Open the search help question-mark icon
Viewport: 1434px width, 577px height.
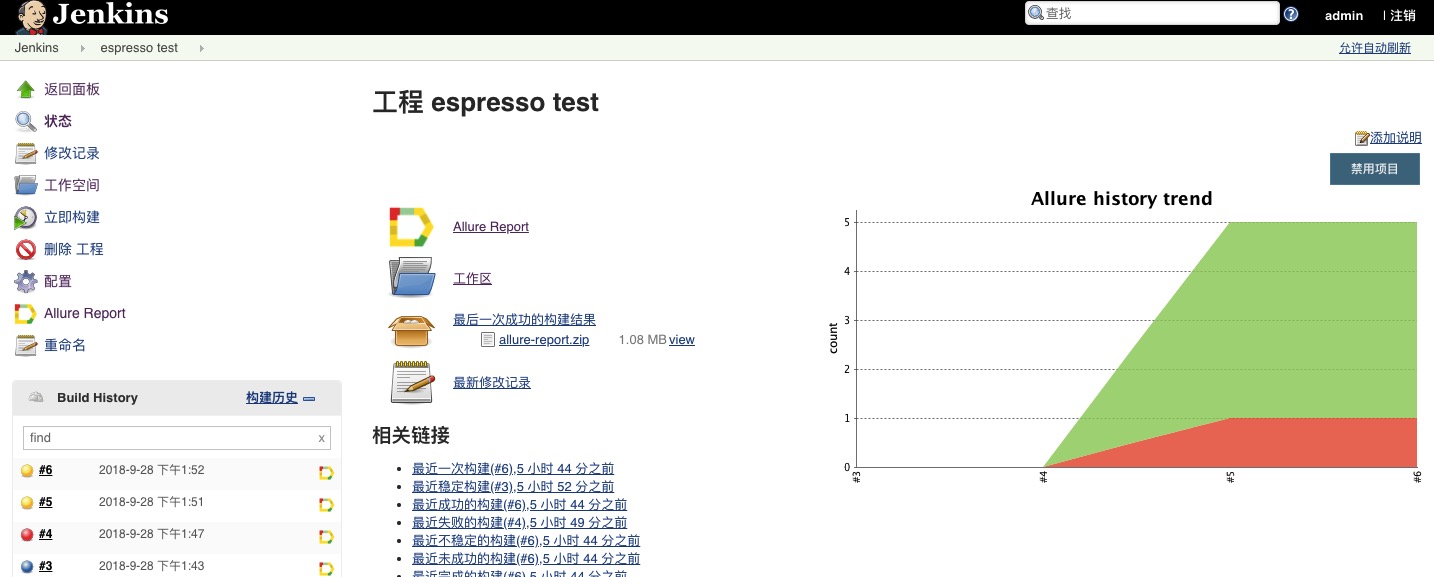(1291, 14)
